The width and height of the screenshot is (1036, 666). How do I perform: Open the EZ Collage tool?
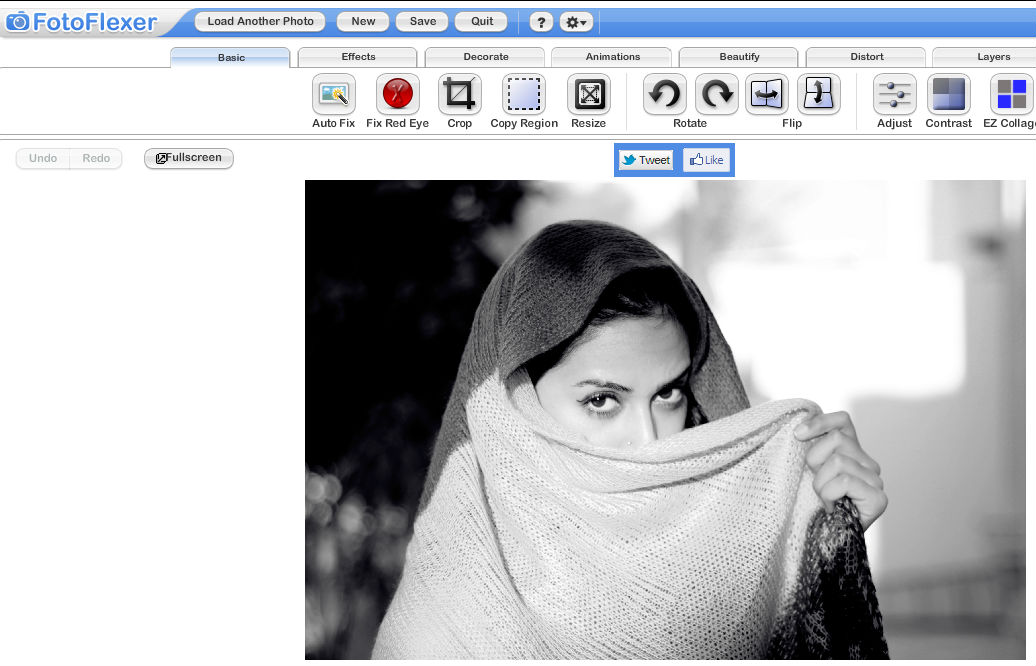[x=1011, y=94]
